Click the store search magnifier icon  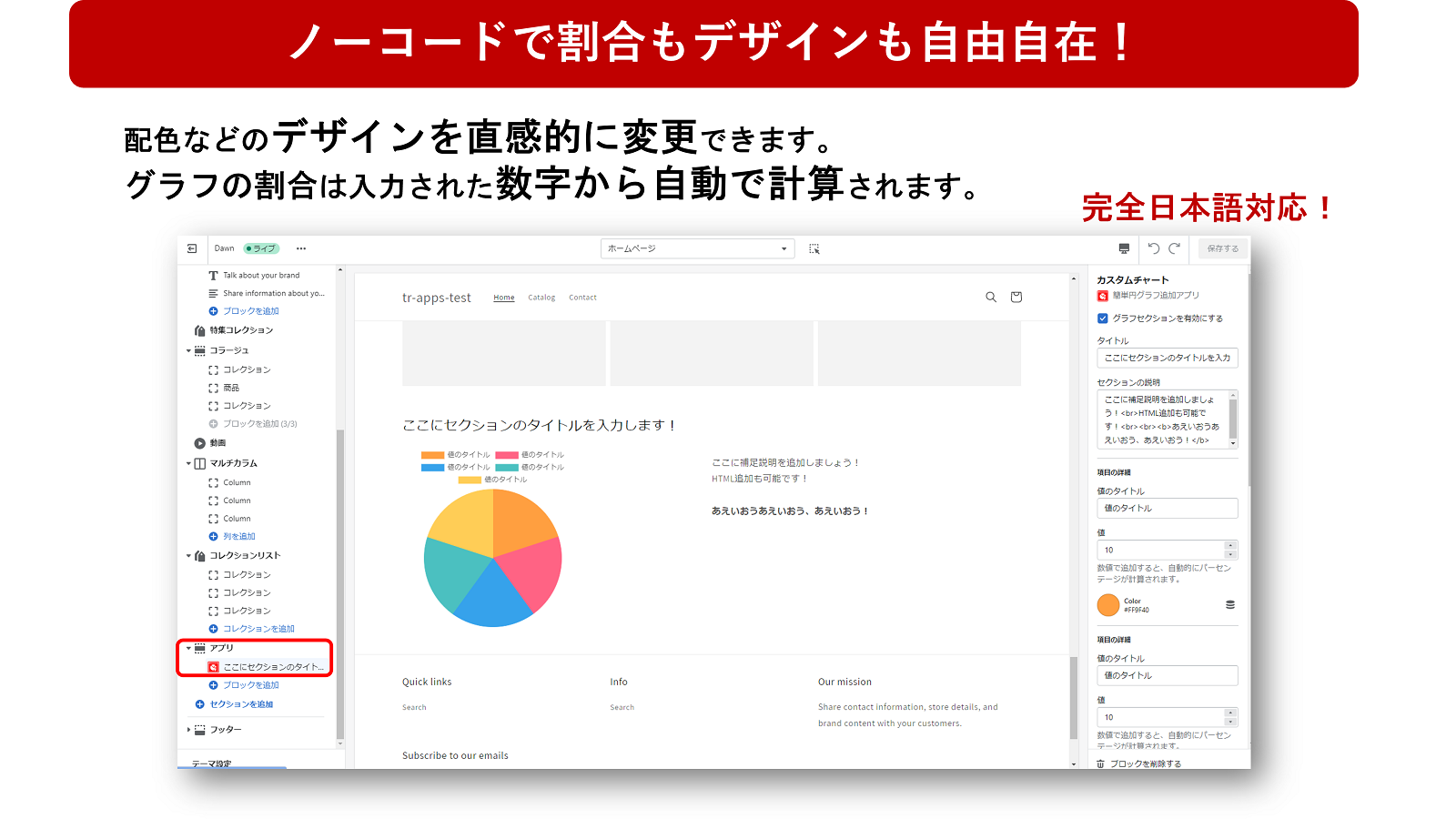[991, 297]
